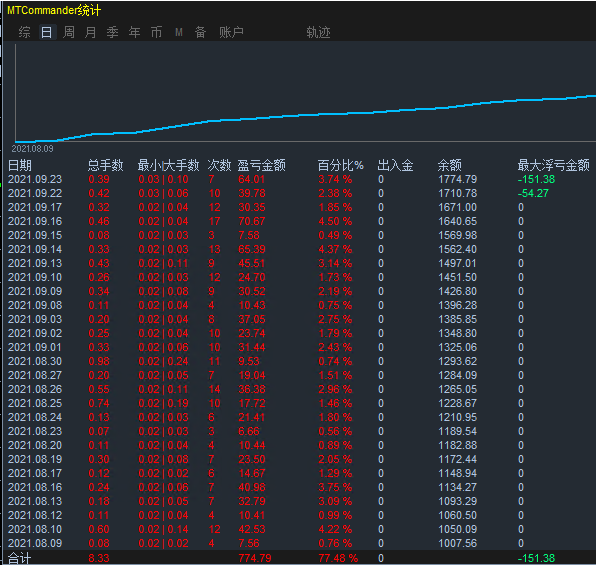596x565 pixels.
Task: Click the 盈亏金额 column header
Action: [x=262, y=165]
